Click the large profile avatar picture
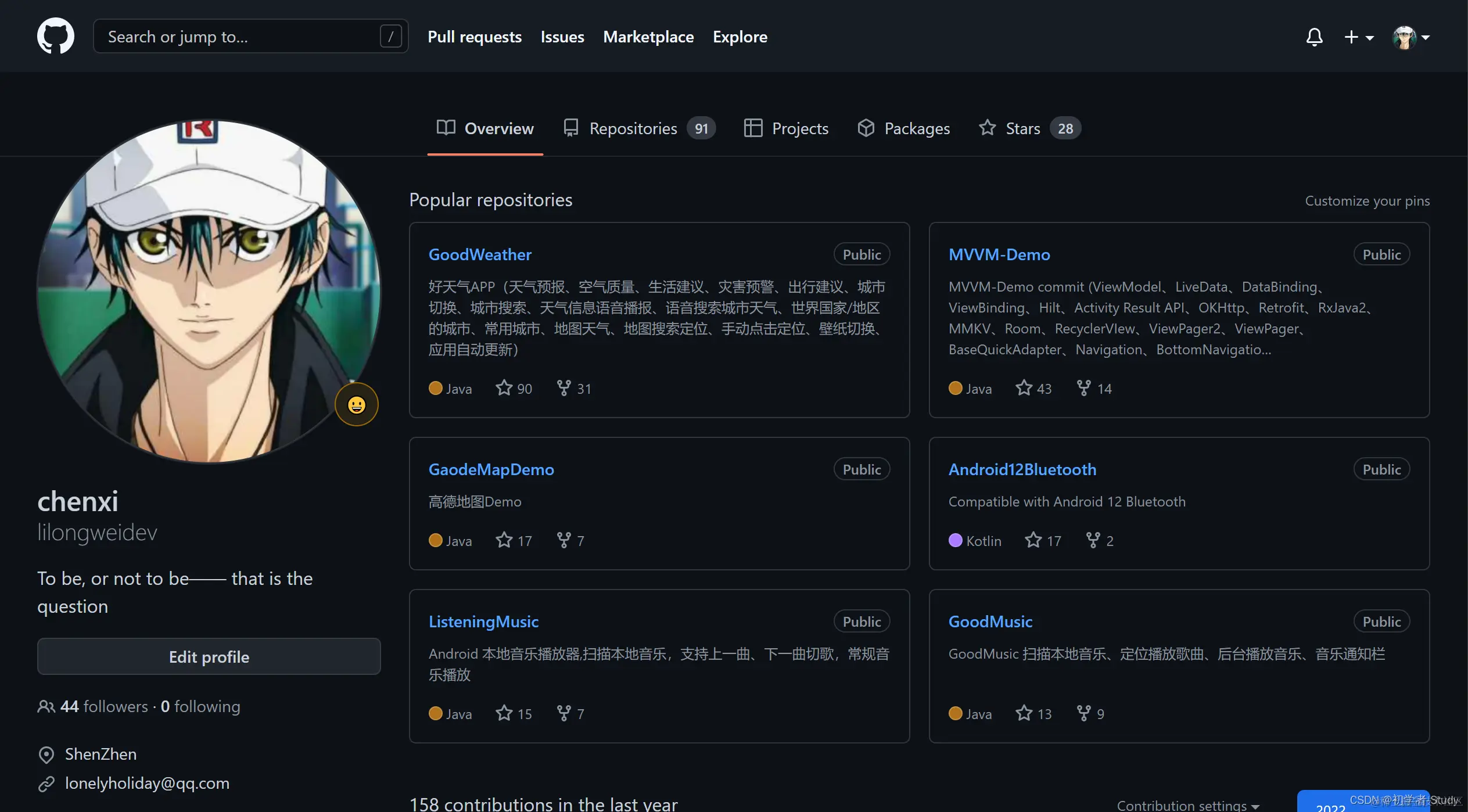 (209, 290)
